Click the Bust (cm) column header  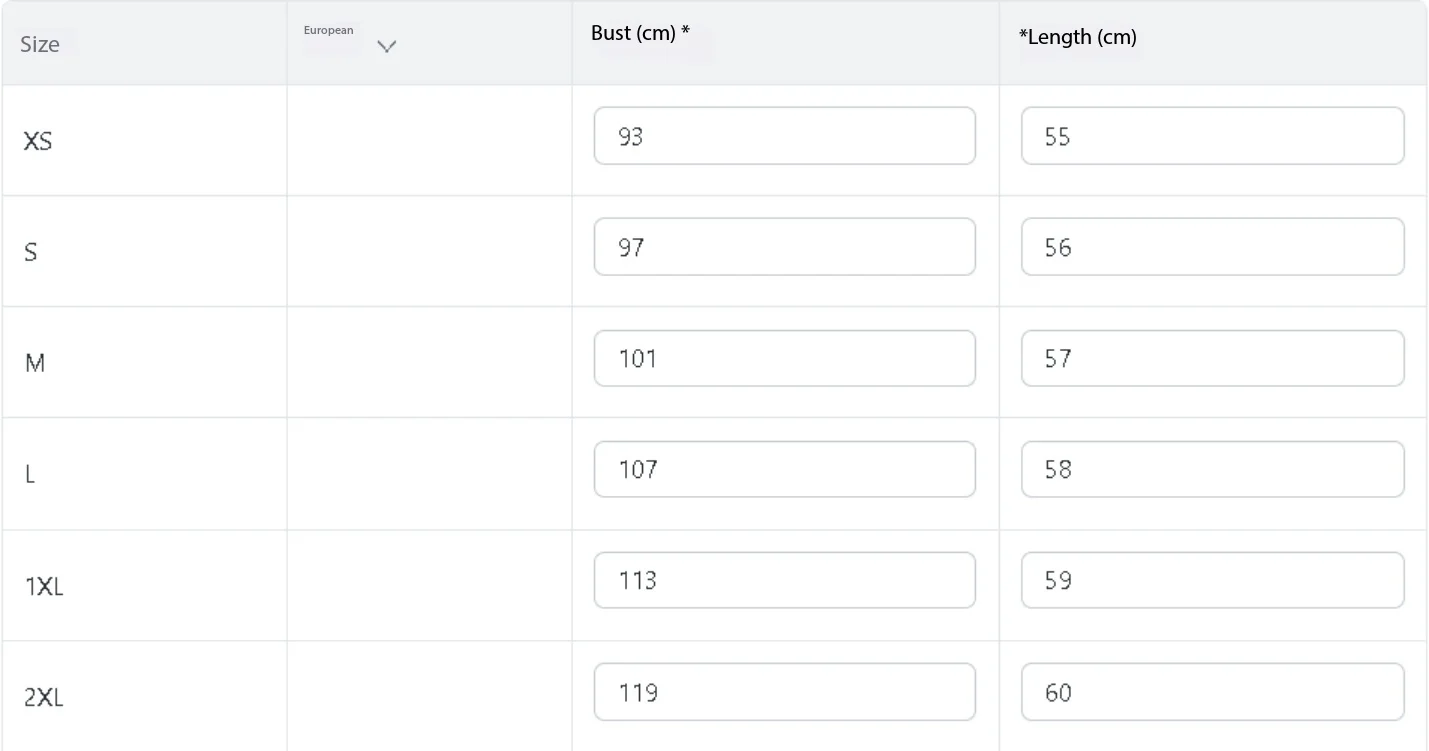640,33
